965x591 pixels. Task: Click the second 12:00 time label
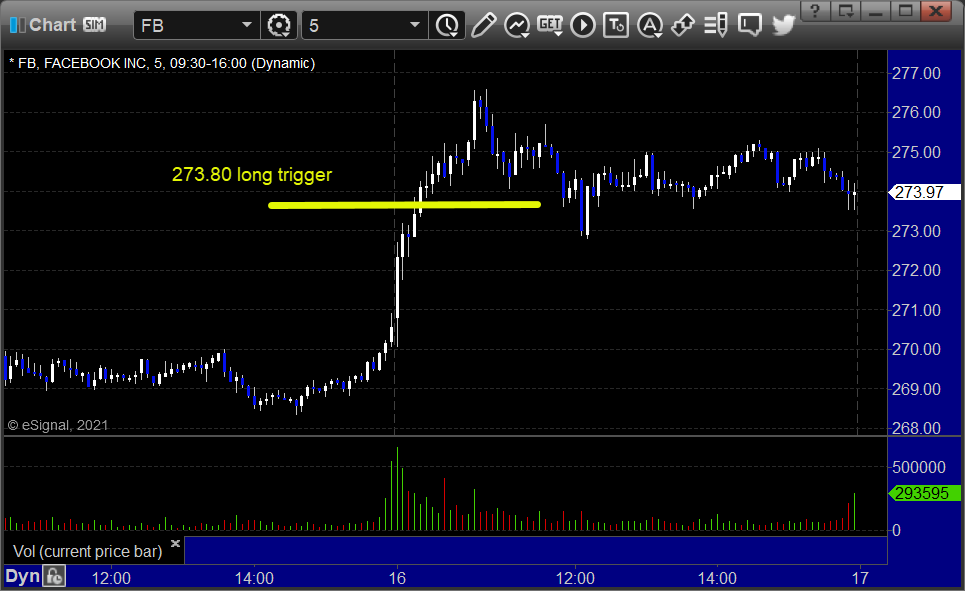coord(575,578)
